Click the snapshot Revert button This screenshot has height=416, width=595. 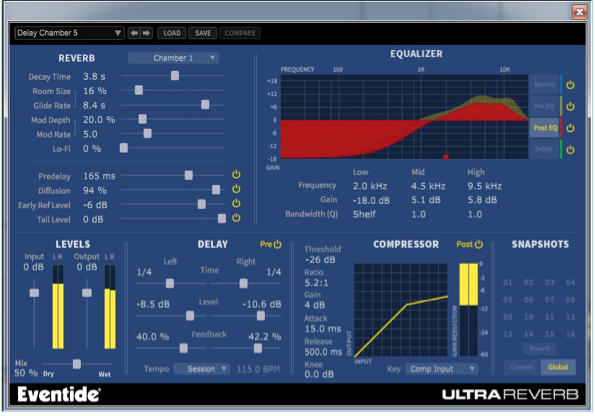tap(539, 348)
